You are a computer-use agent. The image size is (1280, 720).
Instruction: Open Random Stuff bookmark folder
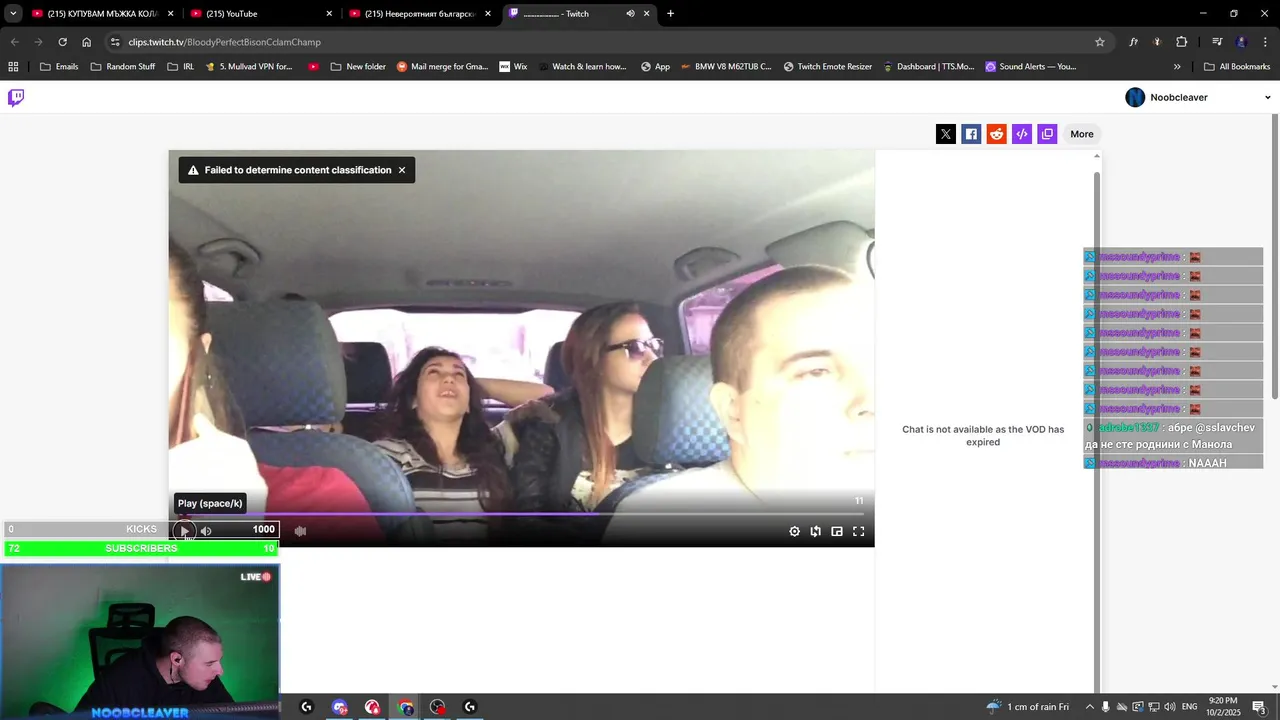123,67
